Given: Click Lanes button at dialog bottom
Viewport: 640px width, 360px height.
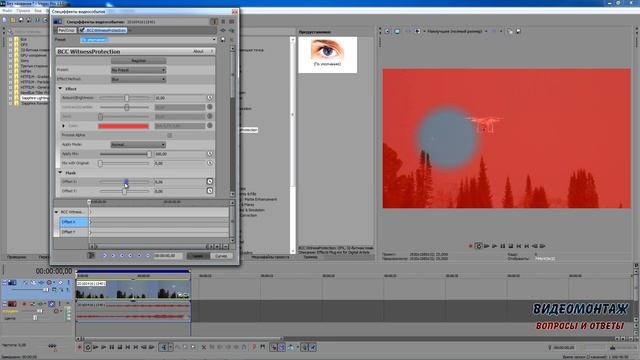Looking at the screenshot, I should [198, 256].
